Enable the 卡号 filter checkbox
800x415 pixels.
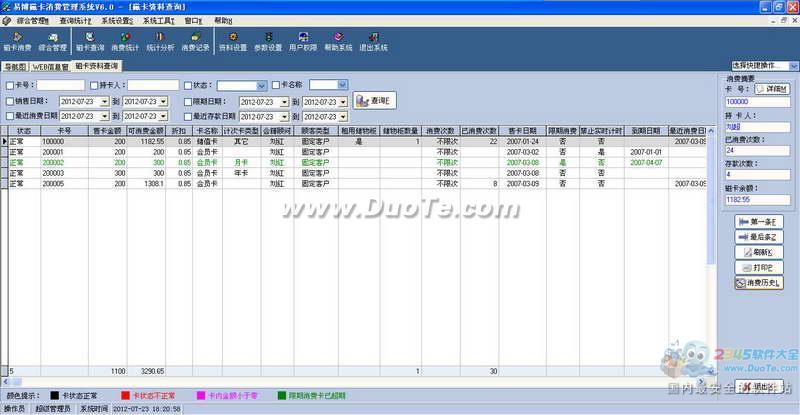(x=10, y=86)
